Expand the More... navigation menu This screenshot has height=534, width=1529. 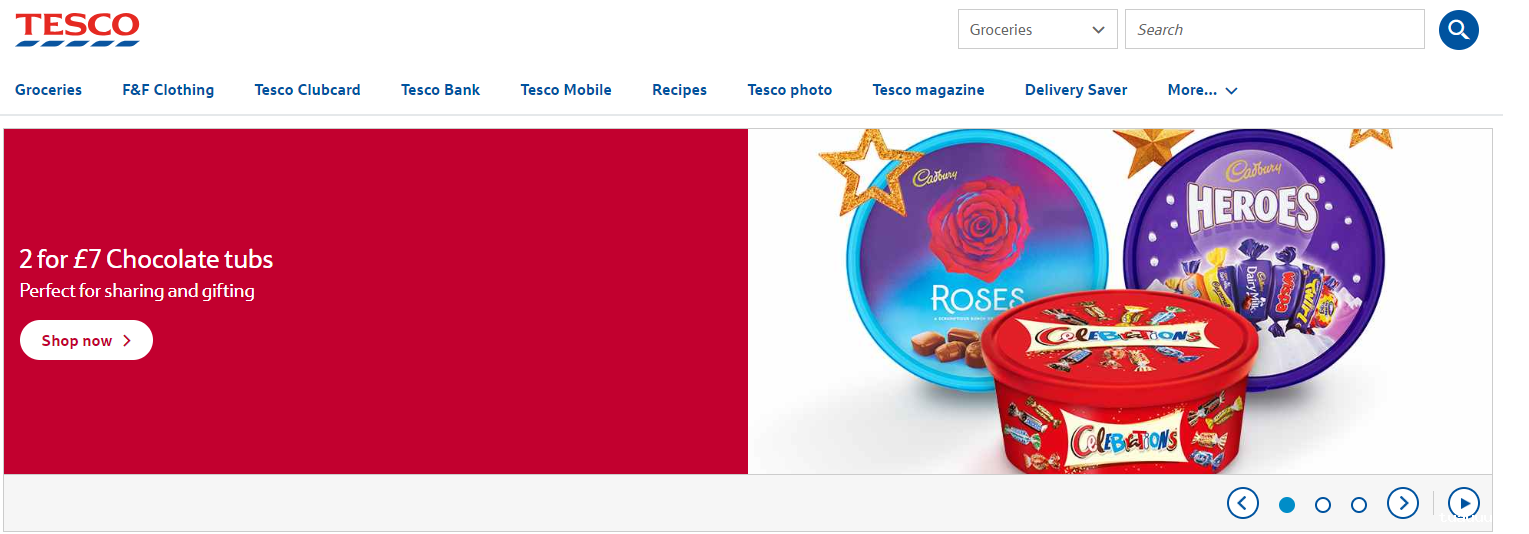click(x=1202, y=90)
